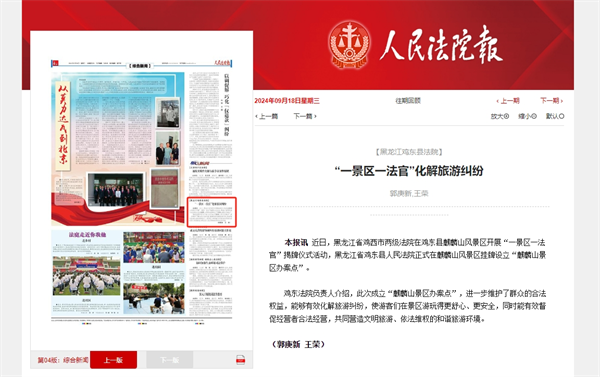The image size is (600, 377).
Task: Go to next issue 下一期
Action: 551,101
